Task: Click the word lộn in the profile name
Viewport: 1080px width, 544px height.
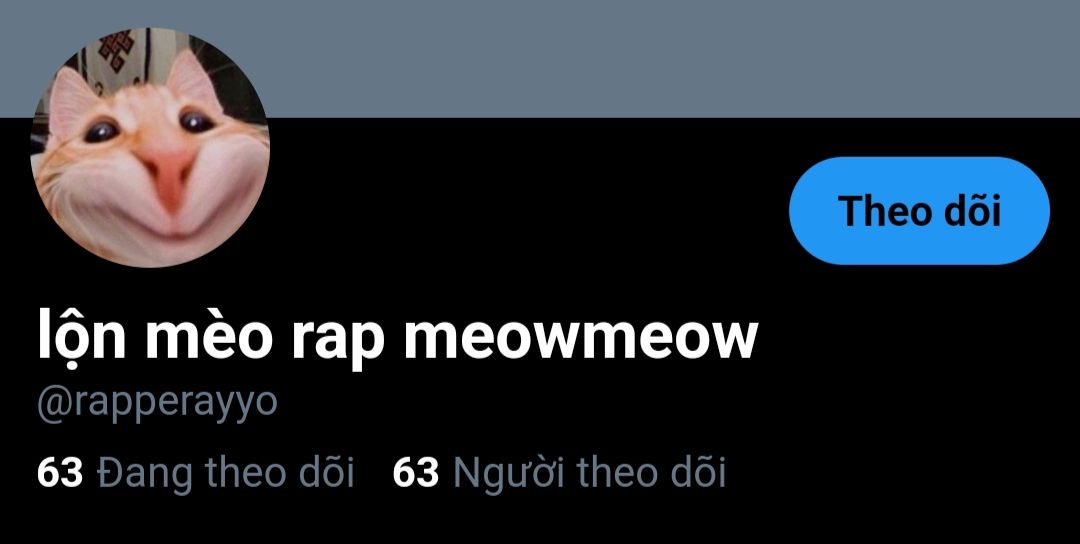Action: point(81,335)
